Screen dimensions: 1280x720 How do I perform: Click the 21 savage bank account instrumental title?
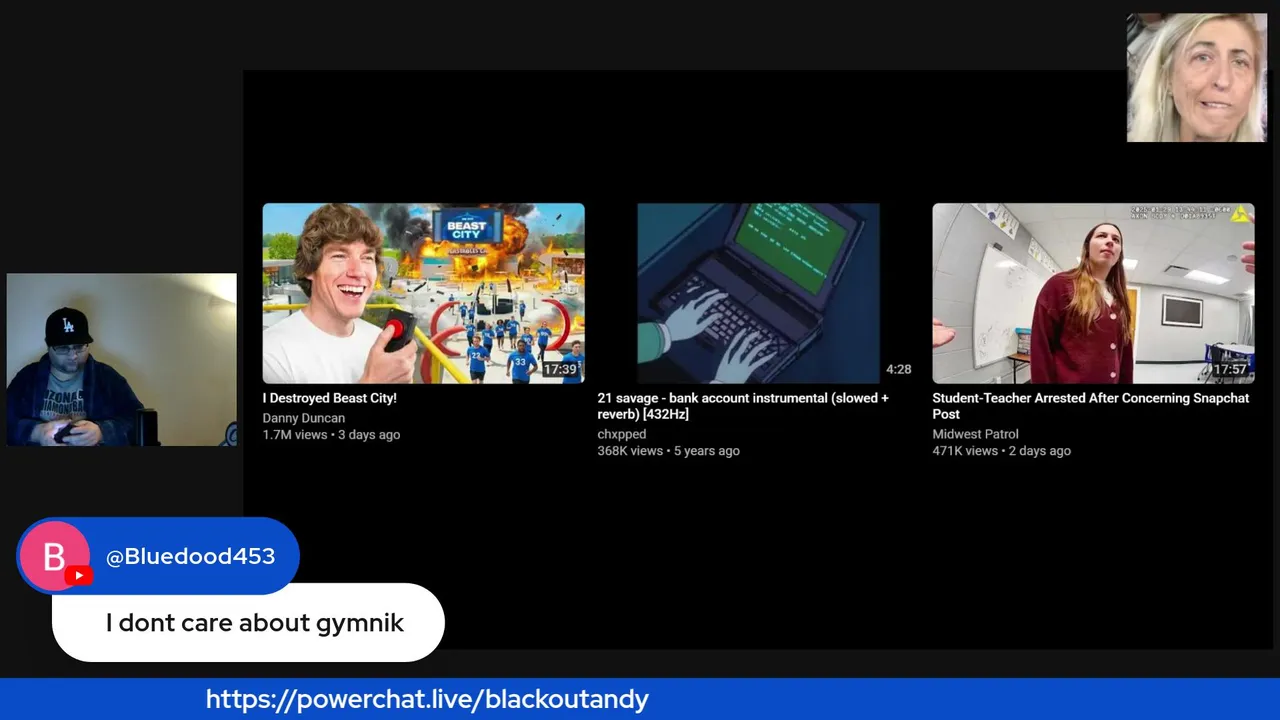743,406
